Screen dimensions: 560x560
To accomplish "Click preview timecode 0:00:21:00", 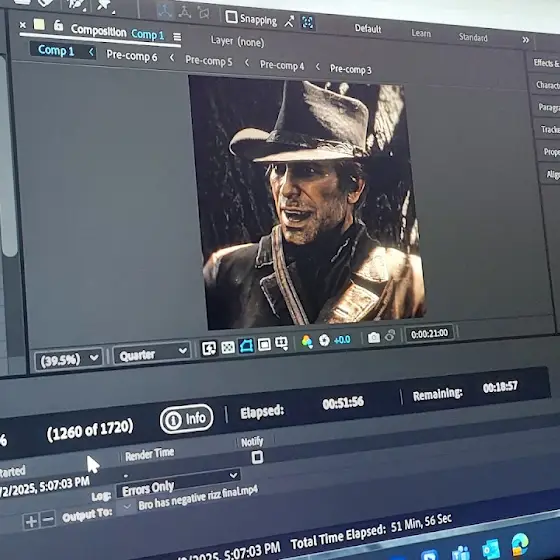I will tap(429, 334).
